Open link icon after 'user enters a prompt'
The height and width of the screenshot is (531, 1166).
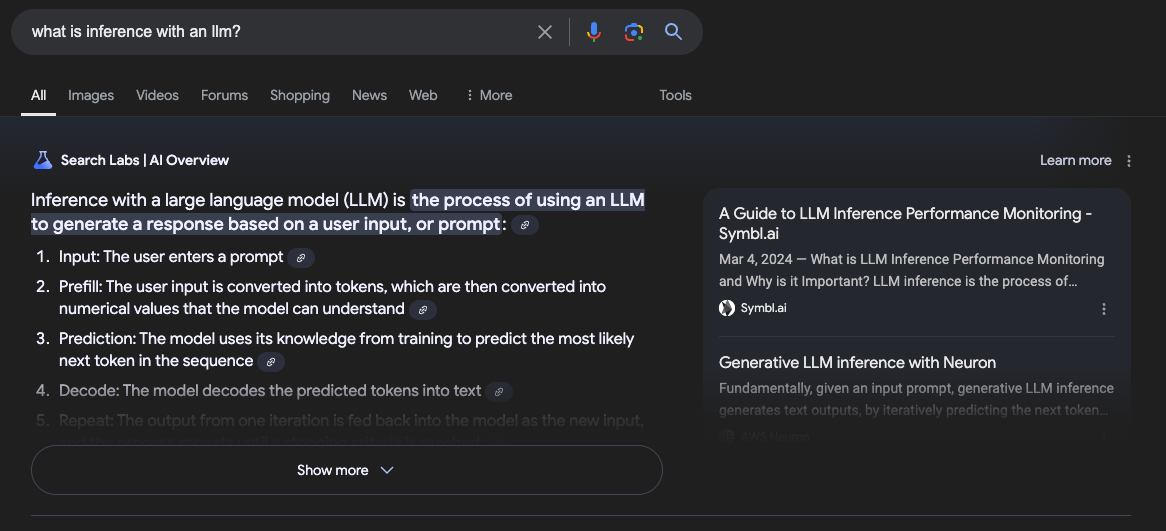(x=301, y=258)
